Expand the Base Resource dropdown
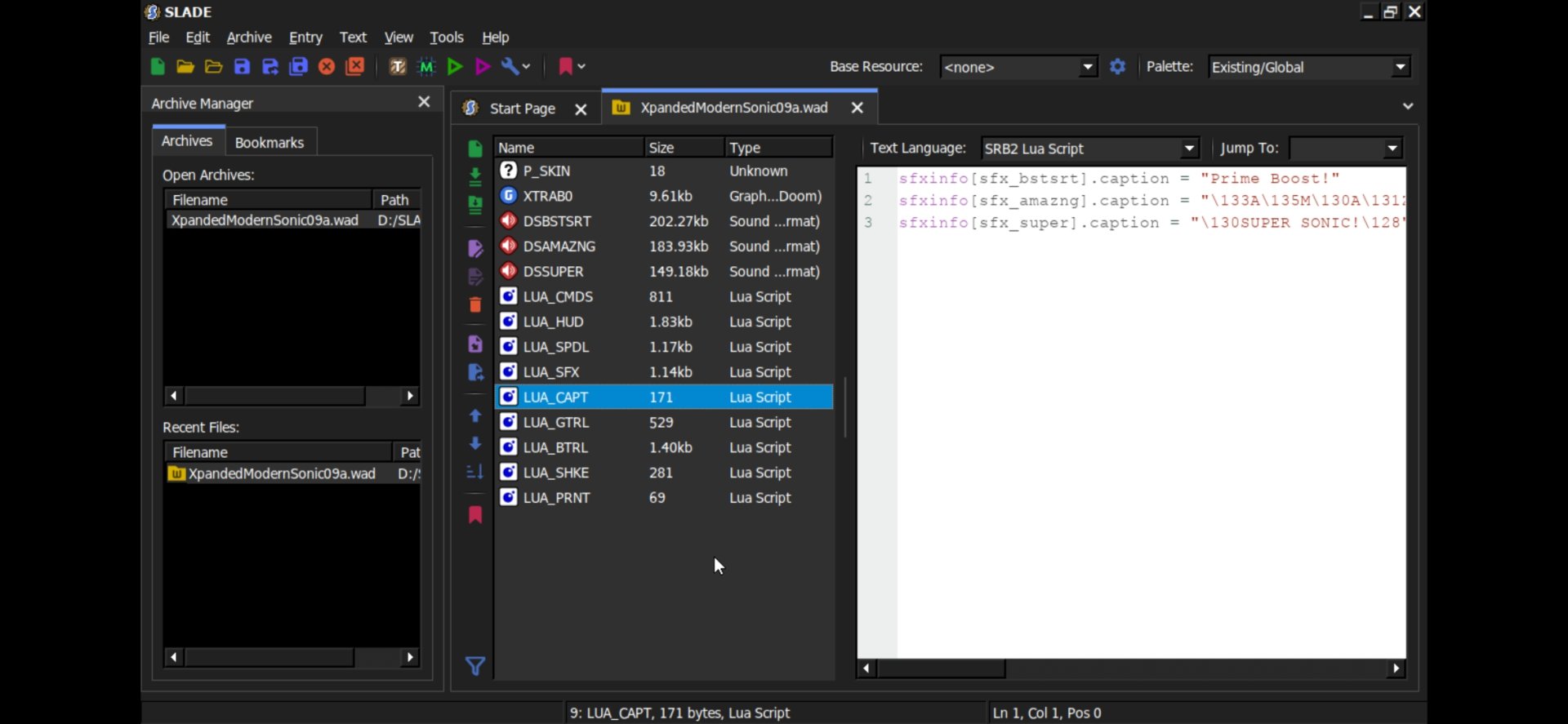The height and width of the screenshot is (724, 1568). [x=1088, y=67]
